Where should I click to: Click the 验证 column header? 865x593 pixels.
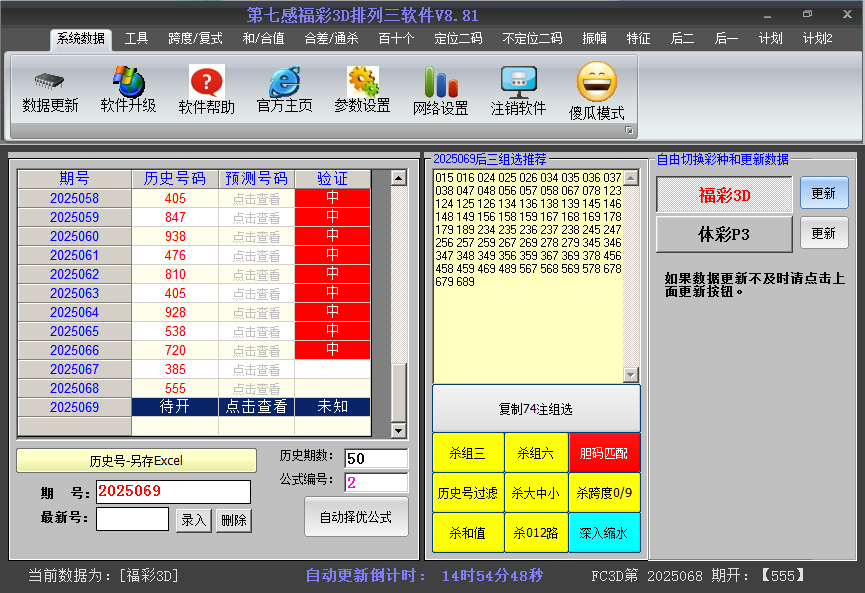(333, 179)
